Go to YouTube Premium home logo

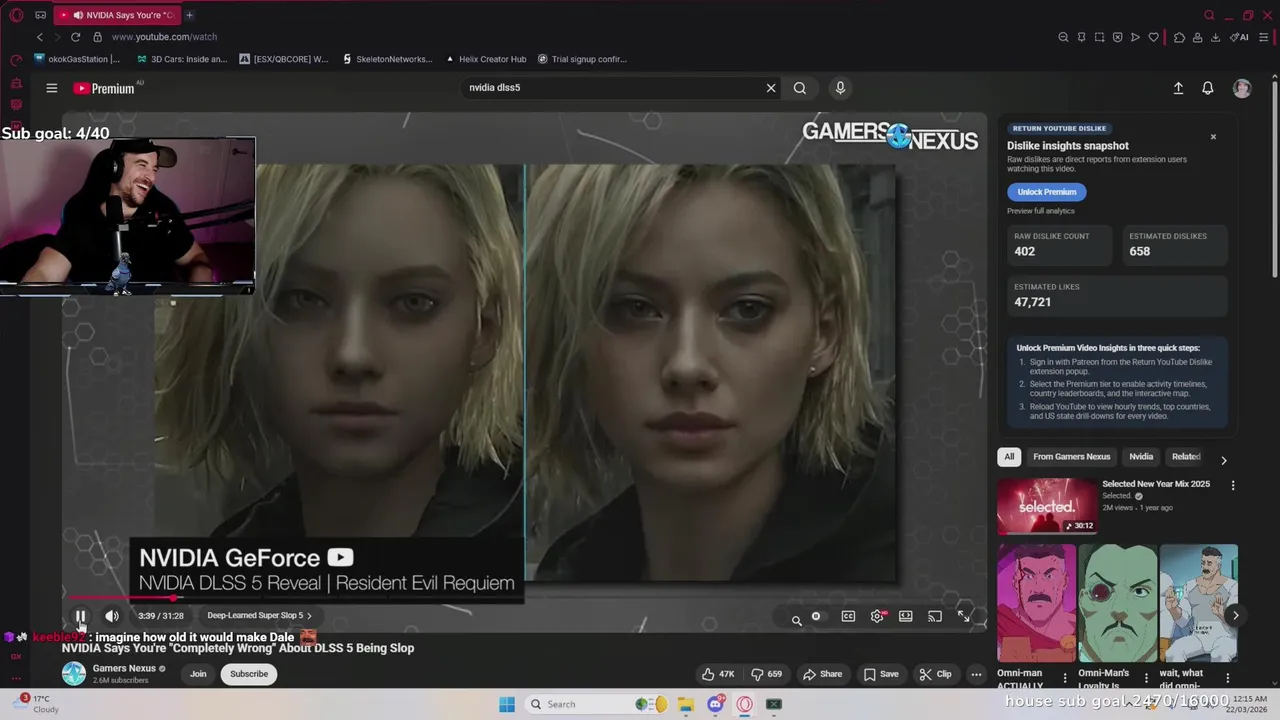[x=104, y=88]
